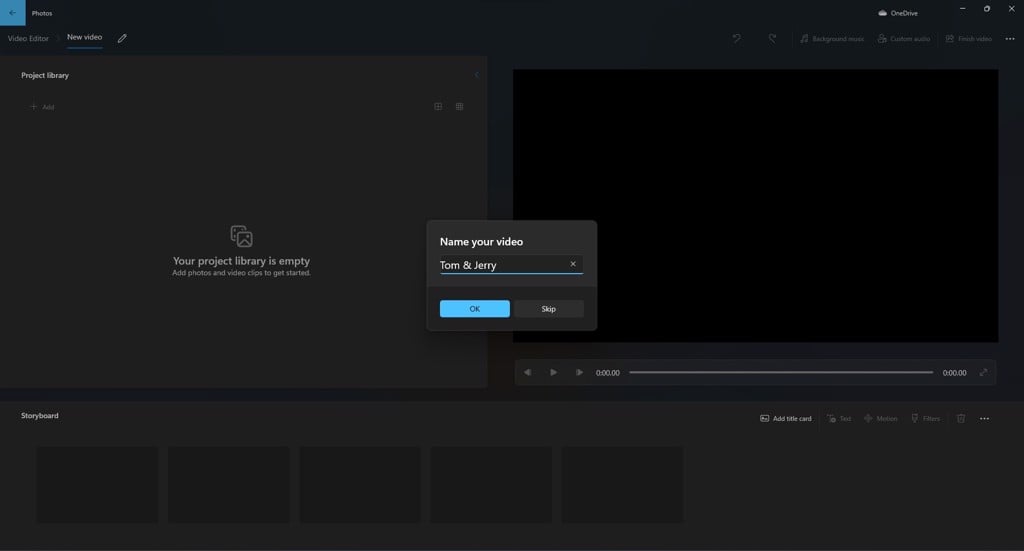Minimize the Photos window
This screenshot has height=551, width=1024.
[963, 8]
